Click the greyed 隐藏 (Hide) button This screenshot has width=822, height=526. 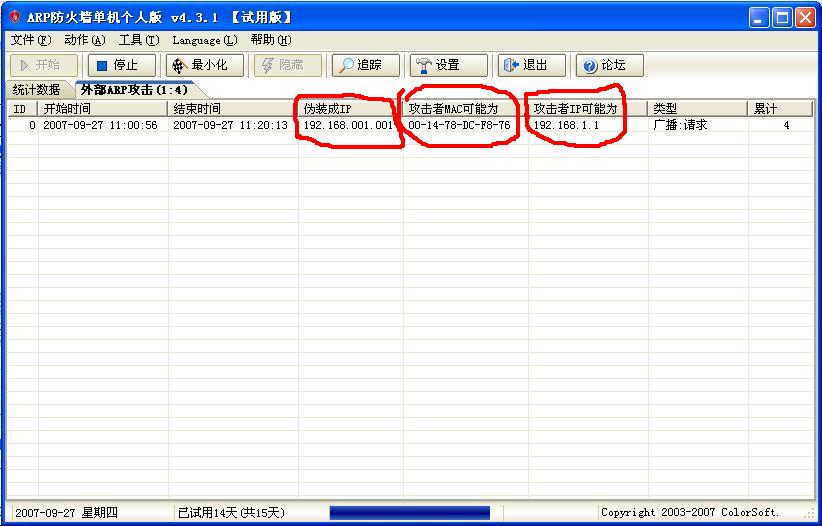coord(288,65)
